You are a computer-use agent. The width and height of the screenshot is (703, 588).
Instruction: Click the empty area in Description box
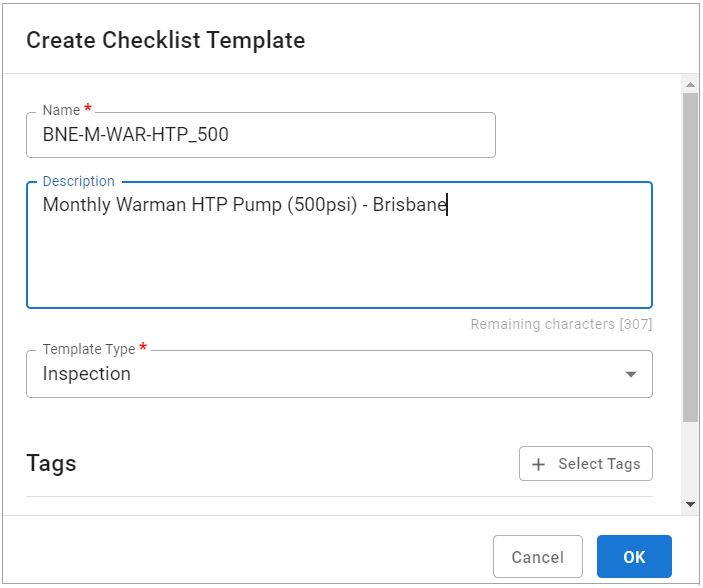340,265
